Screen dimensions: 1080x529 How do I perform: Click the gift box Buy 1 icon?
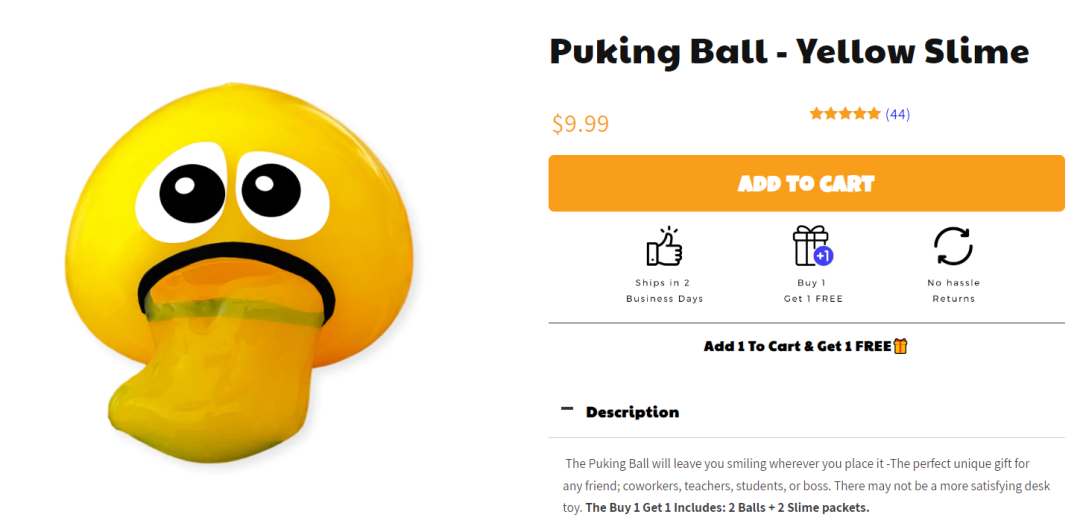coord(813,246)
